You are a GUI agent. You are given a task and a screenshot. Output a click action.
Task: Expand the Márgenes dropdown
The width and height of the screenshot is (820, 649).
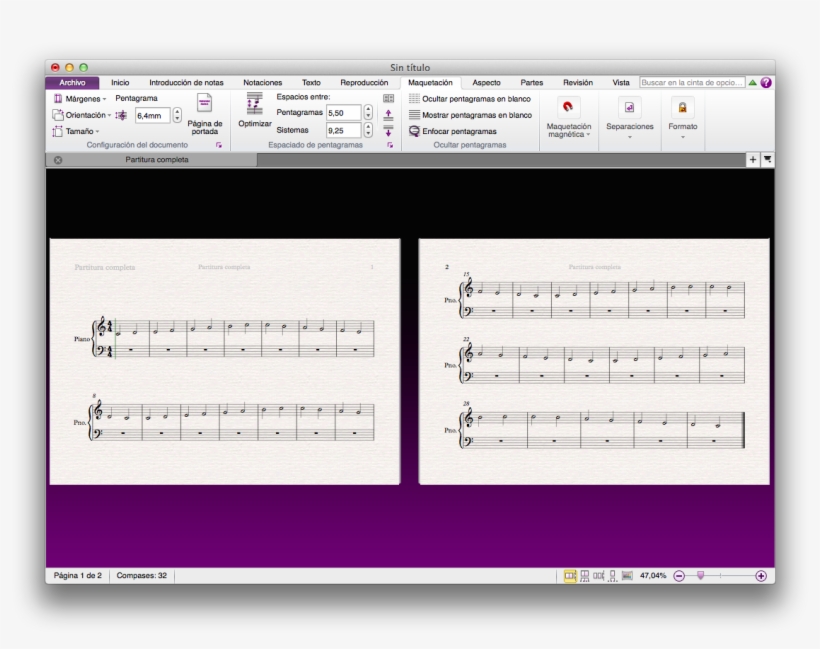pos(80,99)
